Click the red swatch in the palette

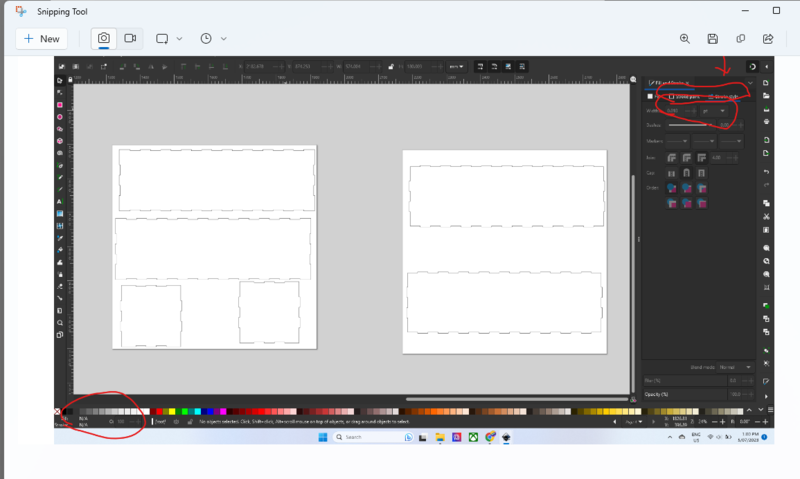click(159, 412)
